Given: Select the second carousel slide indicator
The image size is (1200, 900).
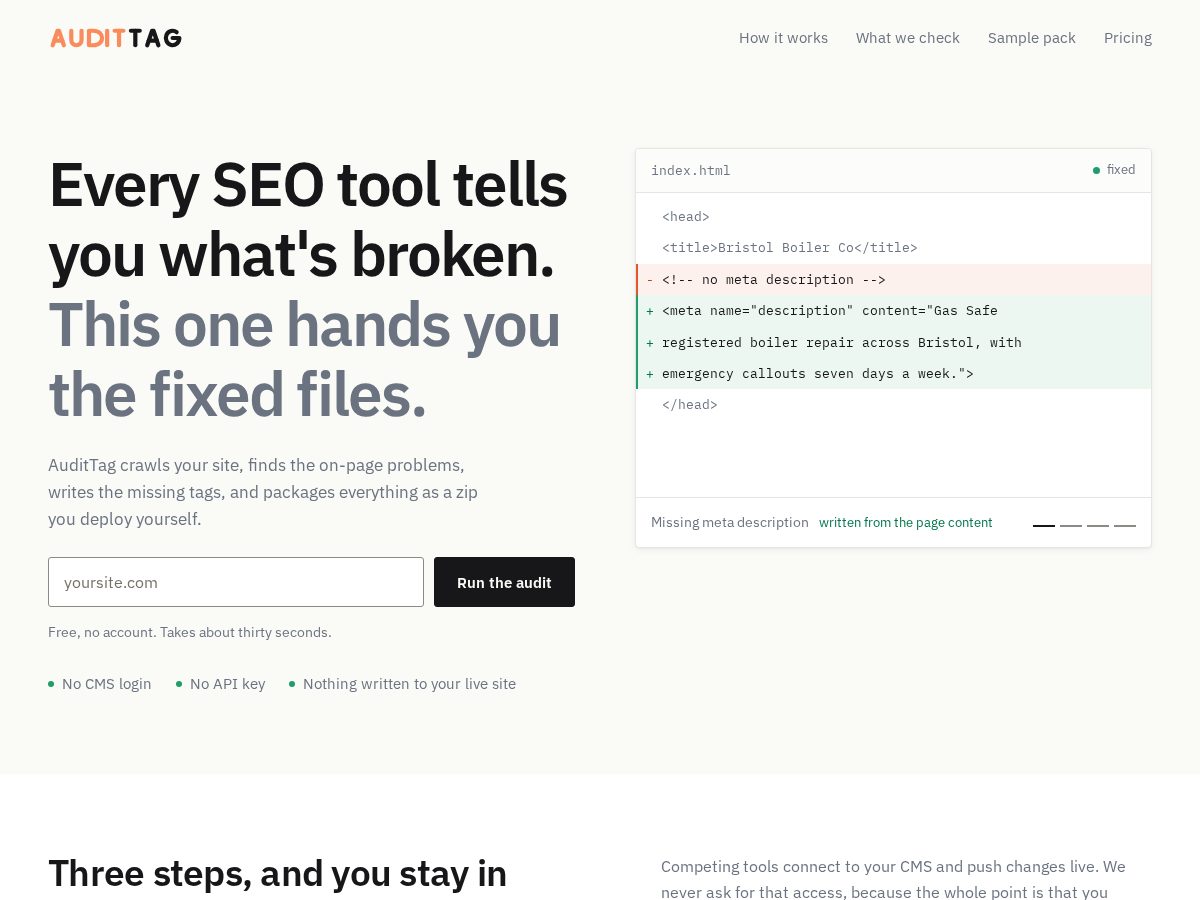Looking at the screenshot, I should (1071, 525).
